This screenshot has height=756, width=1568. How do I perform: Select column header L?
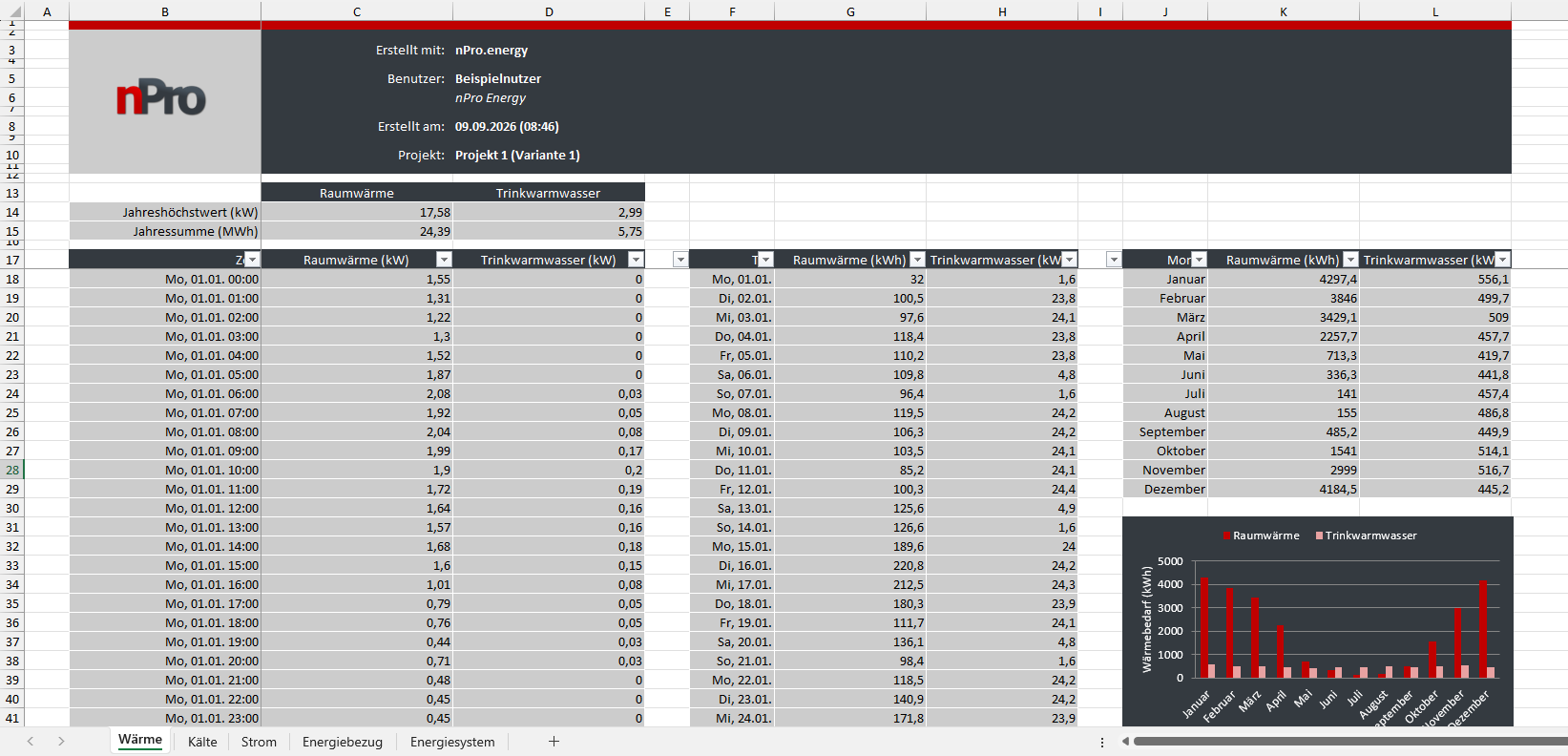tap(1435, 11)
